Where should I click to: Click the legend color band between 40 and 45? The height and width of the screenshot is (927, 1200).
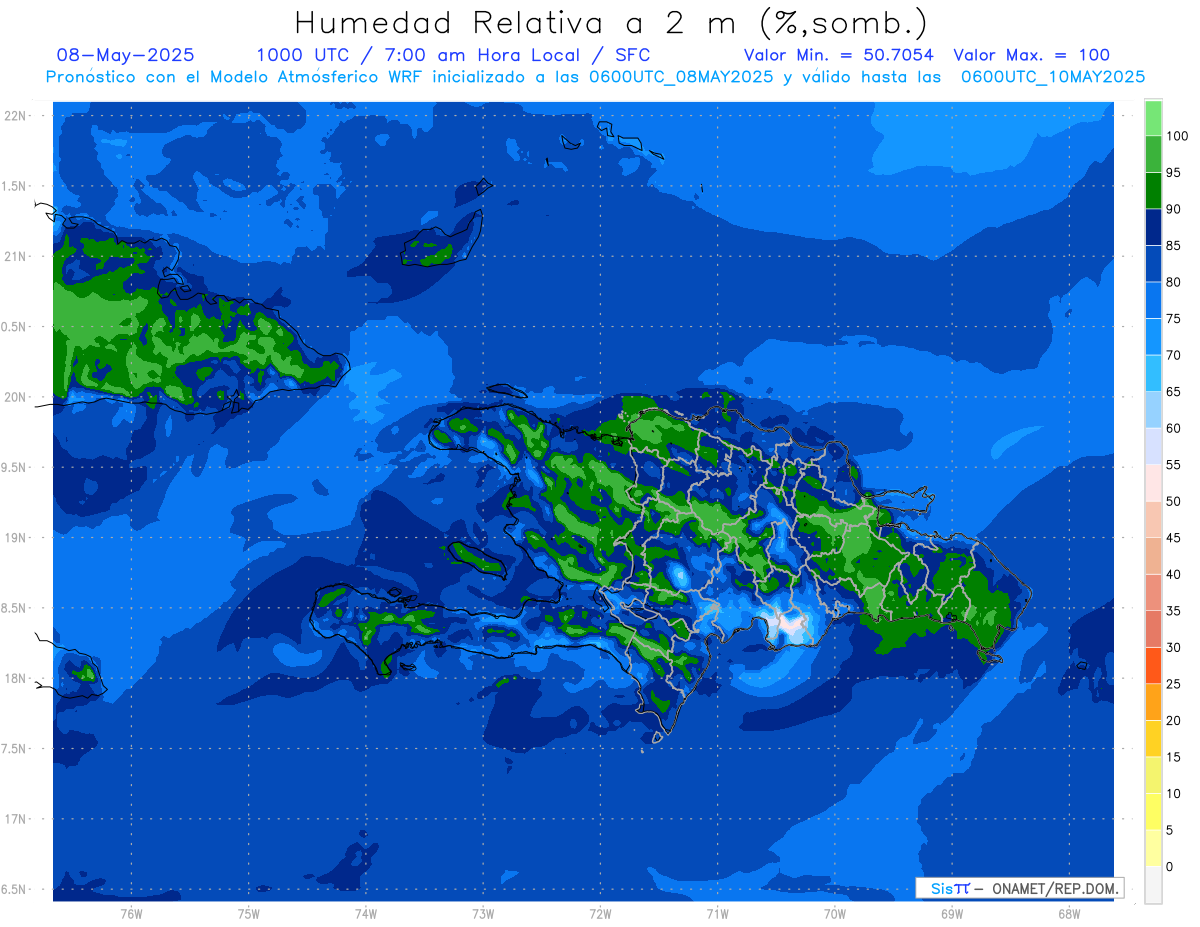(x=1153, y=555)
